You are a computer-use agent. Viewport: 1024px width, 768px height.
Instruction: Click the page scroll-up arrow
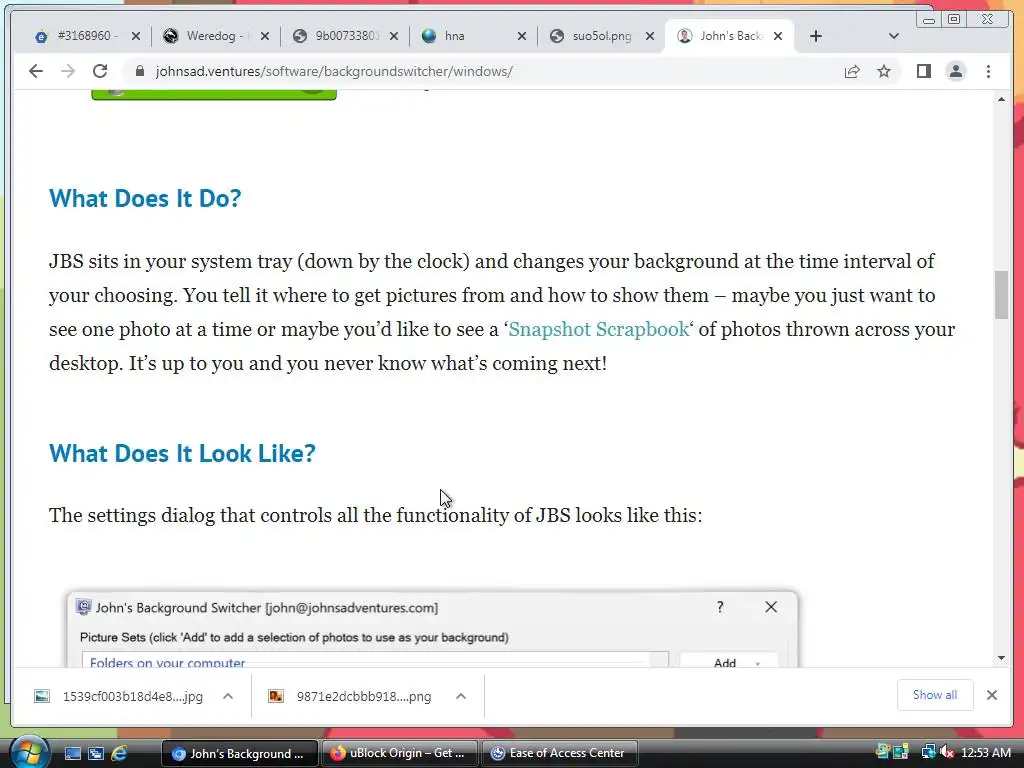[1001, 99]
